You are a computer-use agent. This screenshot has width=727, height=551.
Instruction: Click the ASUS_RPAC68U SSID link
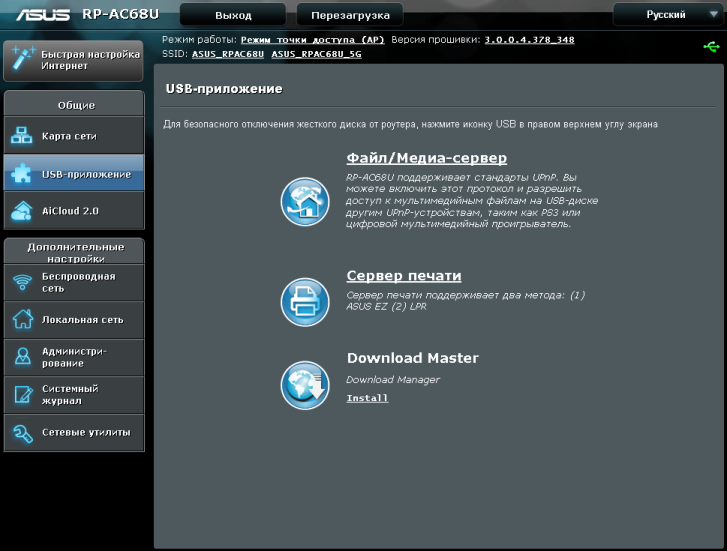click(x=228, y=54)
